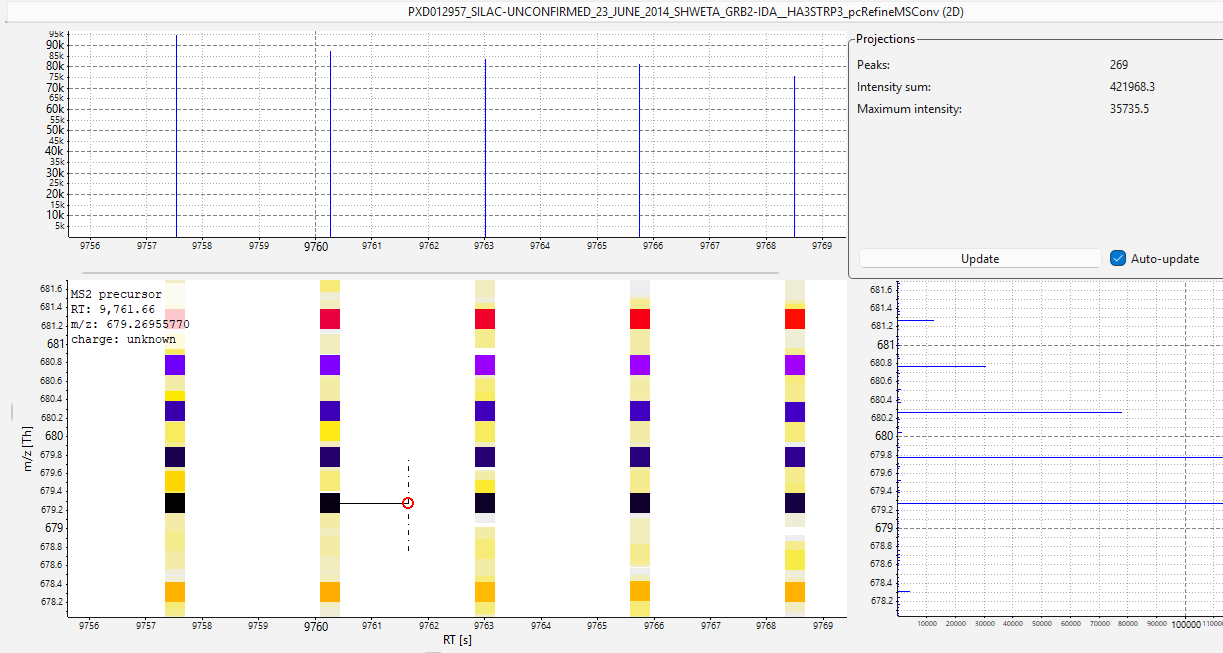Click the Projections group title
This screenshot has height=653, width=1223.
tap(886, 39)
